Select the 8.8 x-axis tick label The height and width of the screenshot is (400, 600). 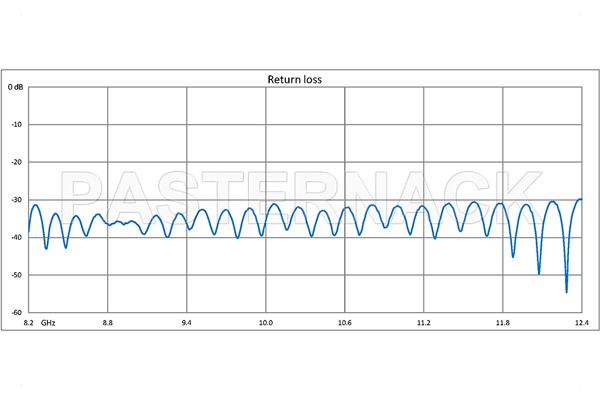coord(108,324)
